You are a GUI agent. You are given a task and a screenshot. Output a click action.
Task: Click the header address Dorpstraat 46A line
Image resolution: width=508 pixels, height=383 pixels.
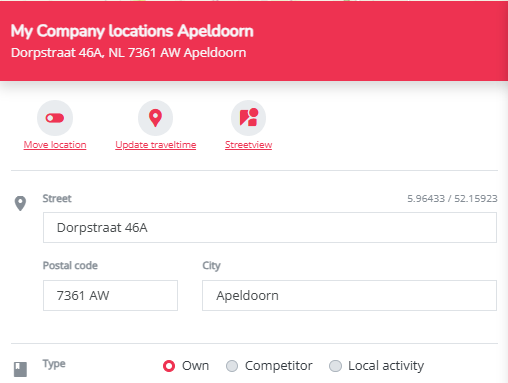(129, 53)
